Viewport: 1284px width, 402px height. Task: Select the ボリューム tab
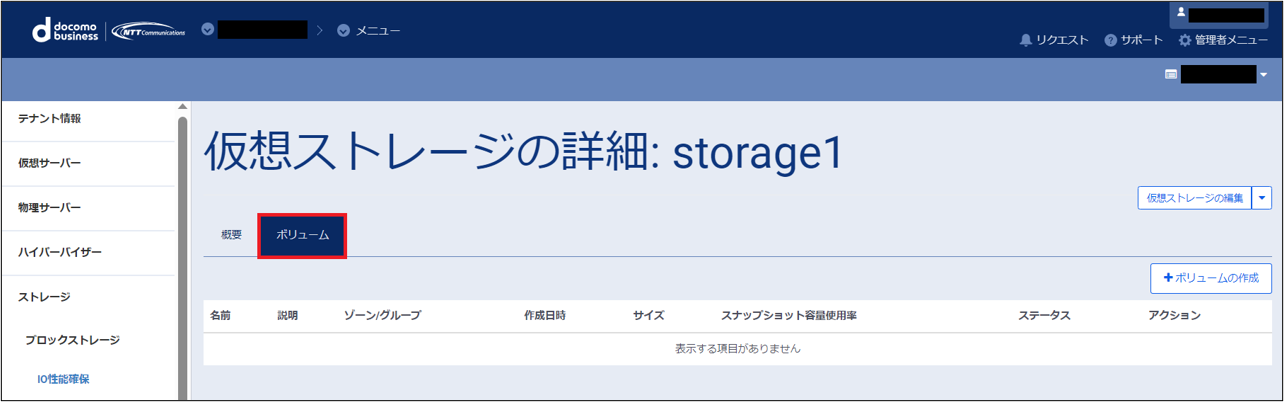[302, 235]
